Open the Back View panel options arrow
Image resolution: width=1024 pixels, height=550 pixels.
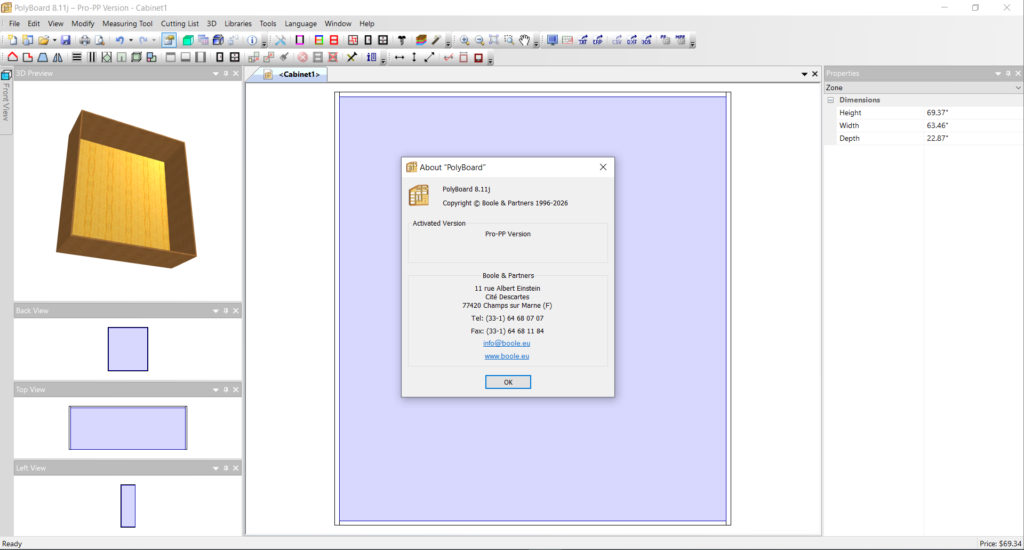point(216,311)
